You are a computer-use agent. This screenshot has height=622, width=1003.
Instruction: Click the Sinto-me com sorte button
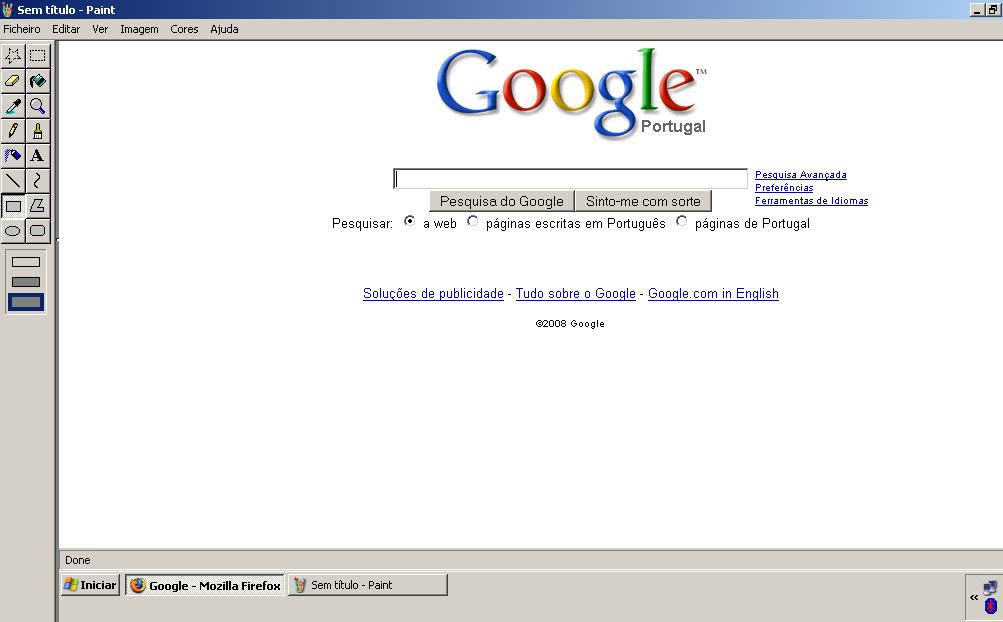pos(643,201)
